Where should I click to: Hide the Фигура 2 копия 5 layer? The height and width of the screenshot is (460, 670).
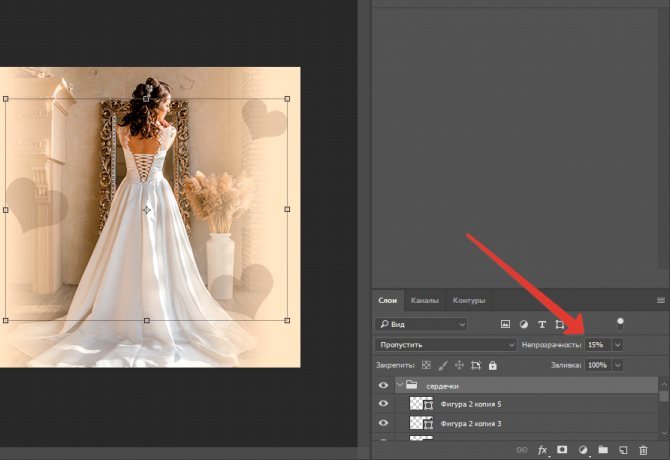click(383, 404)
